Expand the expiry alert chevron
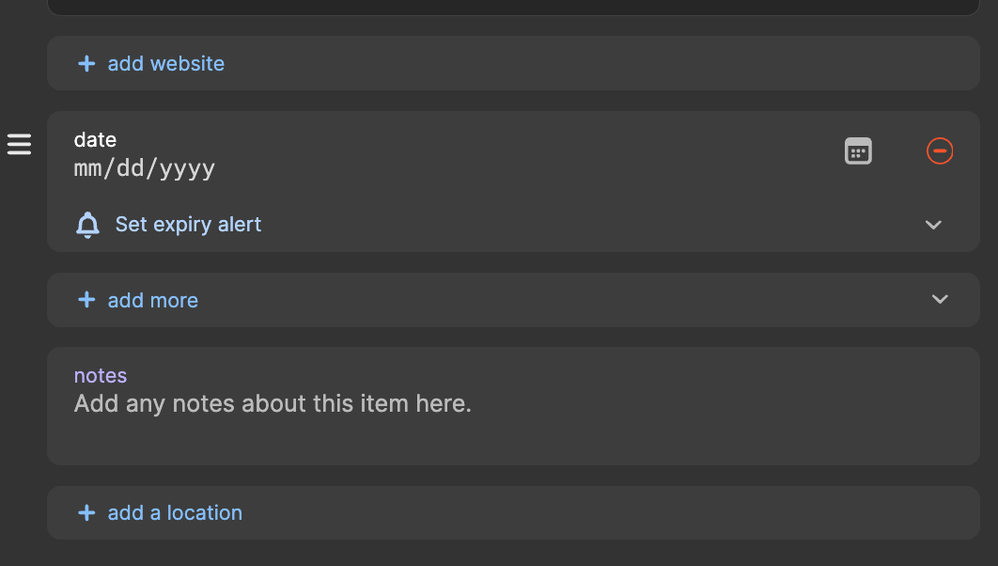998x566 pixels. tap(933, 225)
